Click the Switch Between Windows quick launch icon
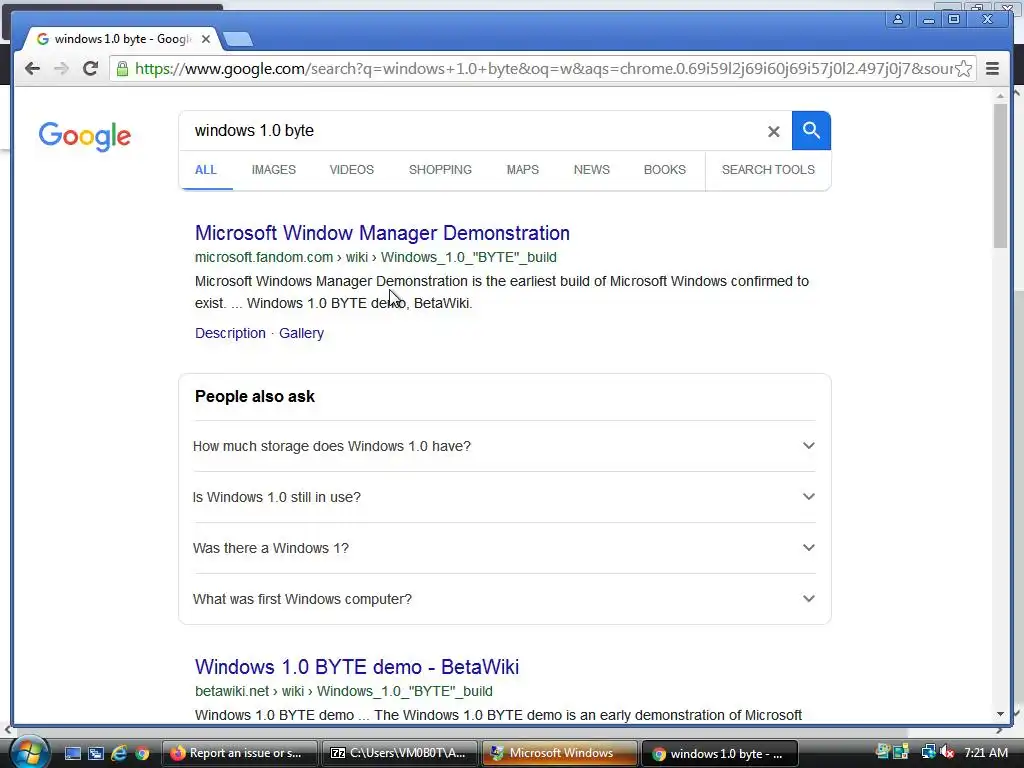1024x768 pixels. point(95,753)
